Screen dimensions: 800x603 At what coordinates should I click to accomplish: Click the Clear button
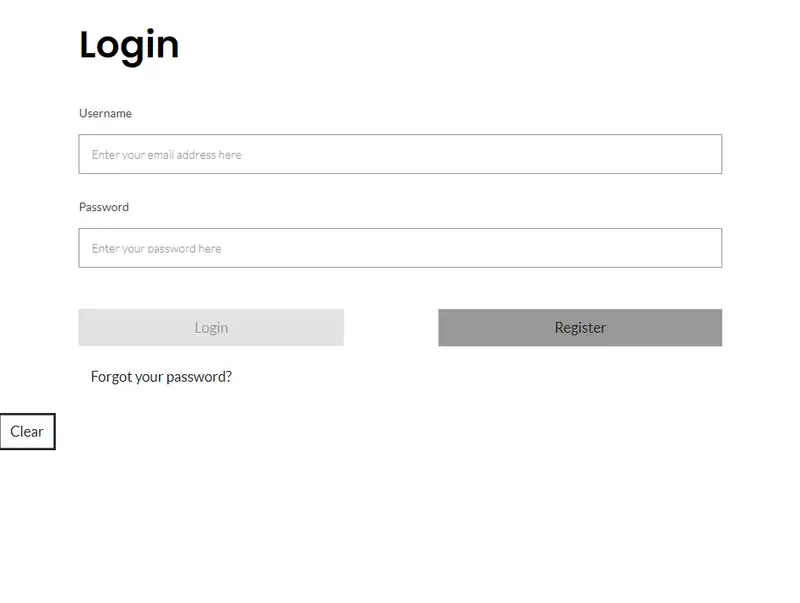[27, 432]
